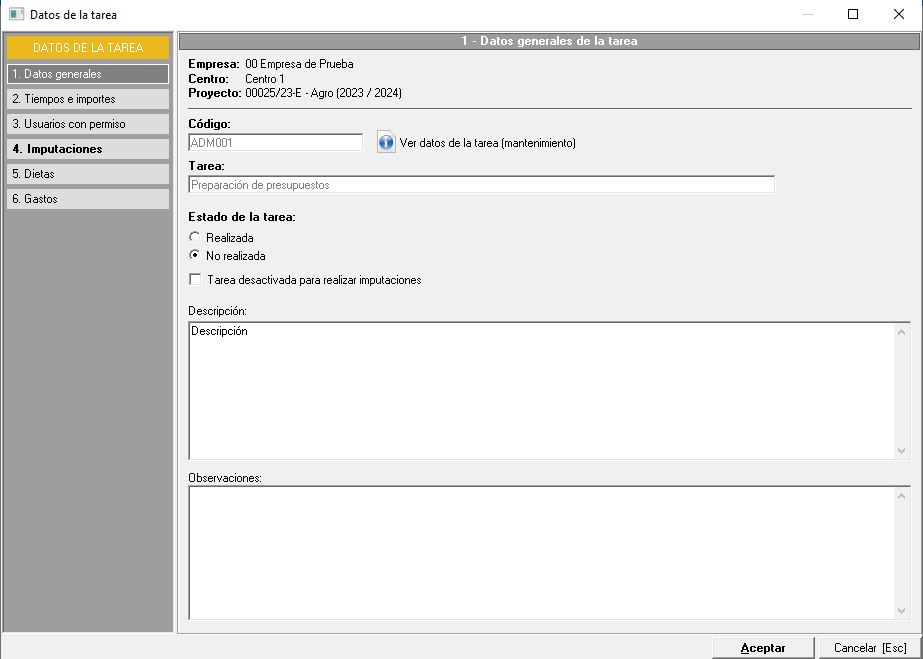Select the No realizada radio button
The height and width of the screenshot is (659, 923).
tap(195, 256)
